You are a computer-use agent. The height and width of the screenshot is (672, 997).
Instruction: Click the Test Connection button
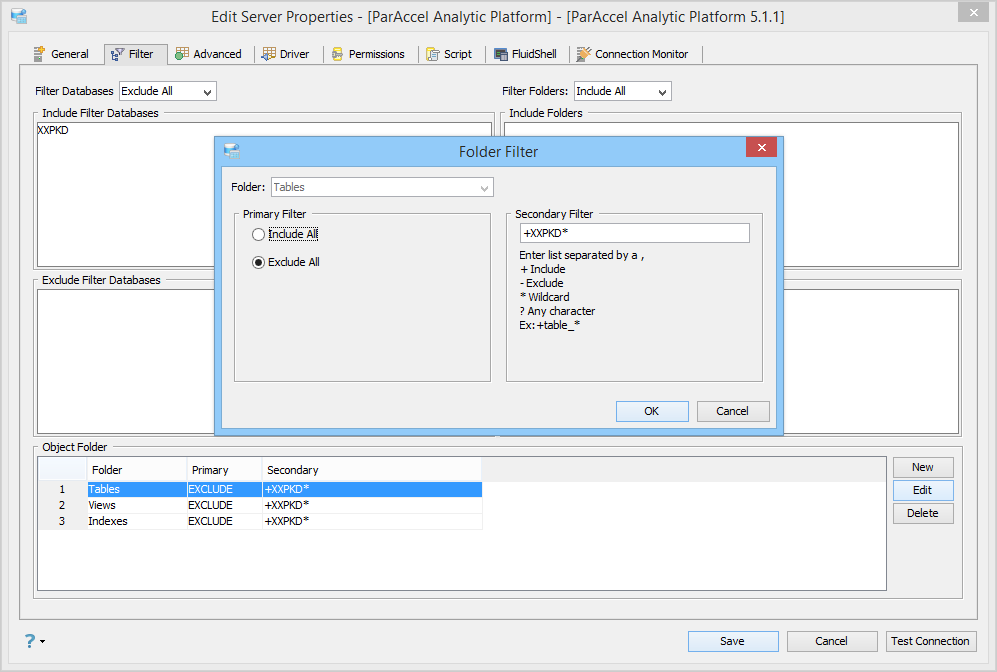point(931,641)
